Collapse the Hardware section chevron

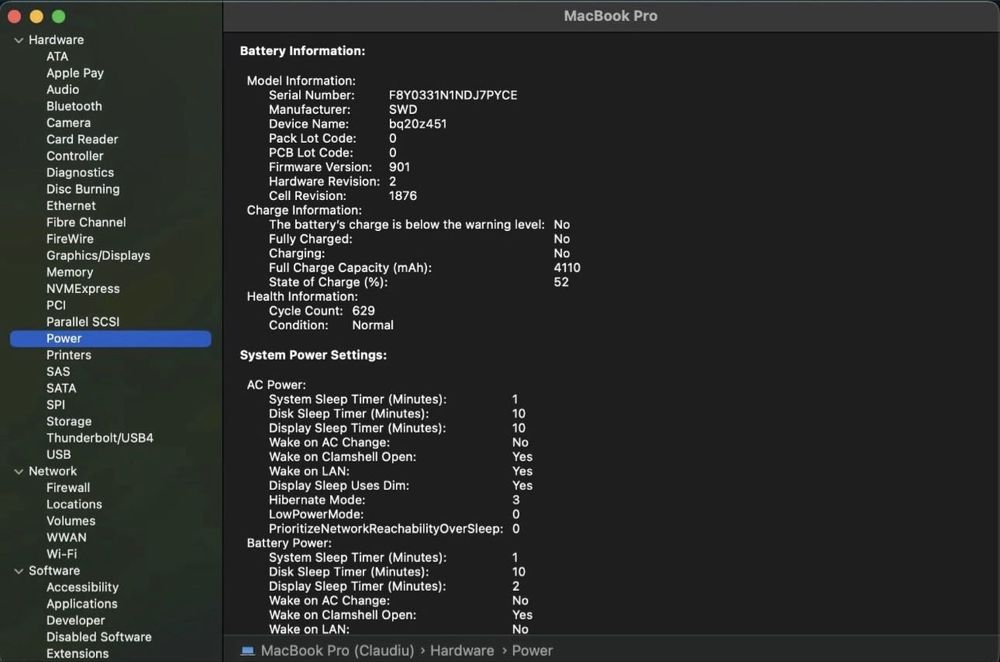point(18,40)
